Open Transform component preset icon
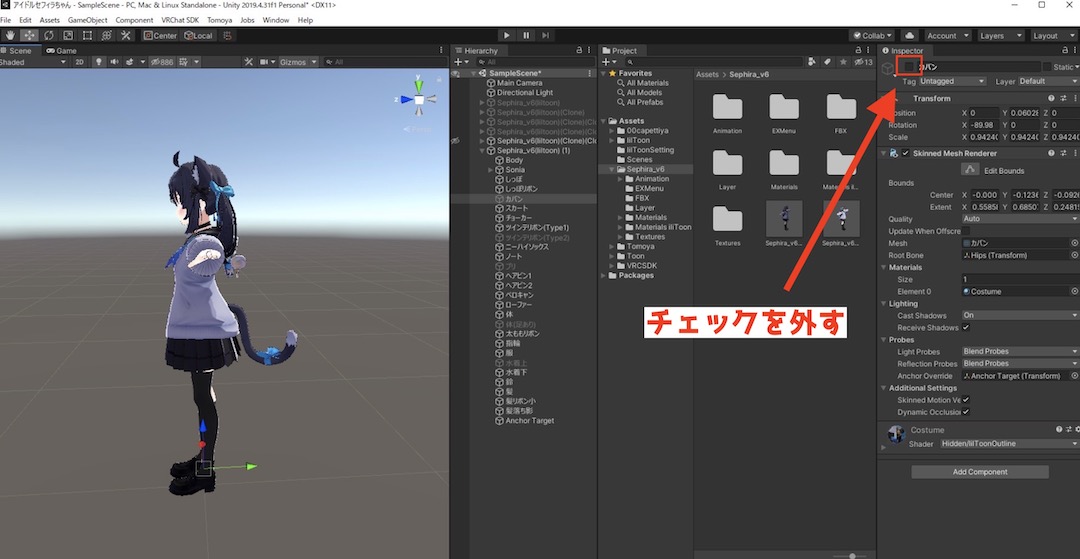Screen dimensions: 1080x559 click(x=1063, y=98)
